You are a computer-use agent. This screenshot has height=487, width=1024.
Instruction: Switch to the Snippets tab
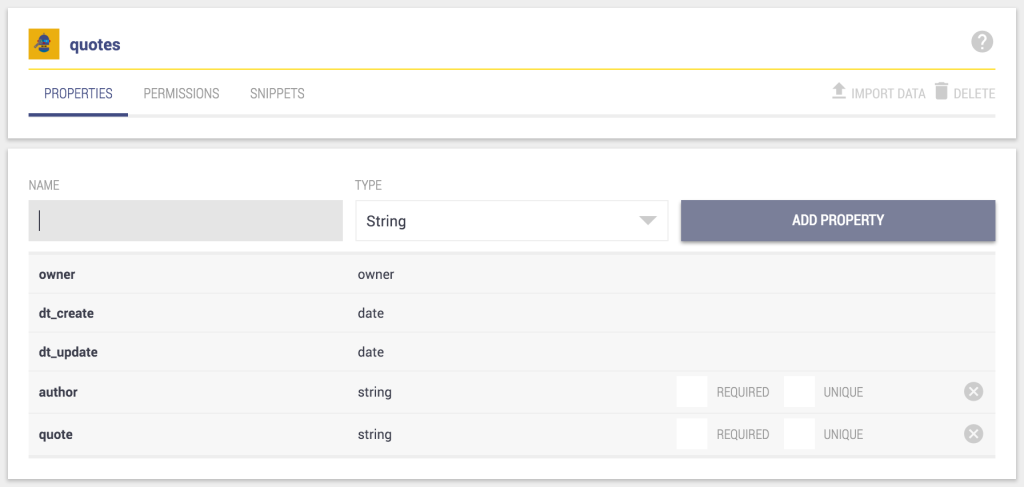tap(277, 93)
